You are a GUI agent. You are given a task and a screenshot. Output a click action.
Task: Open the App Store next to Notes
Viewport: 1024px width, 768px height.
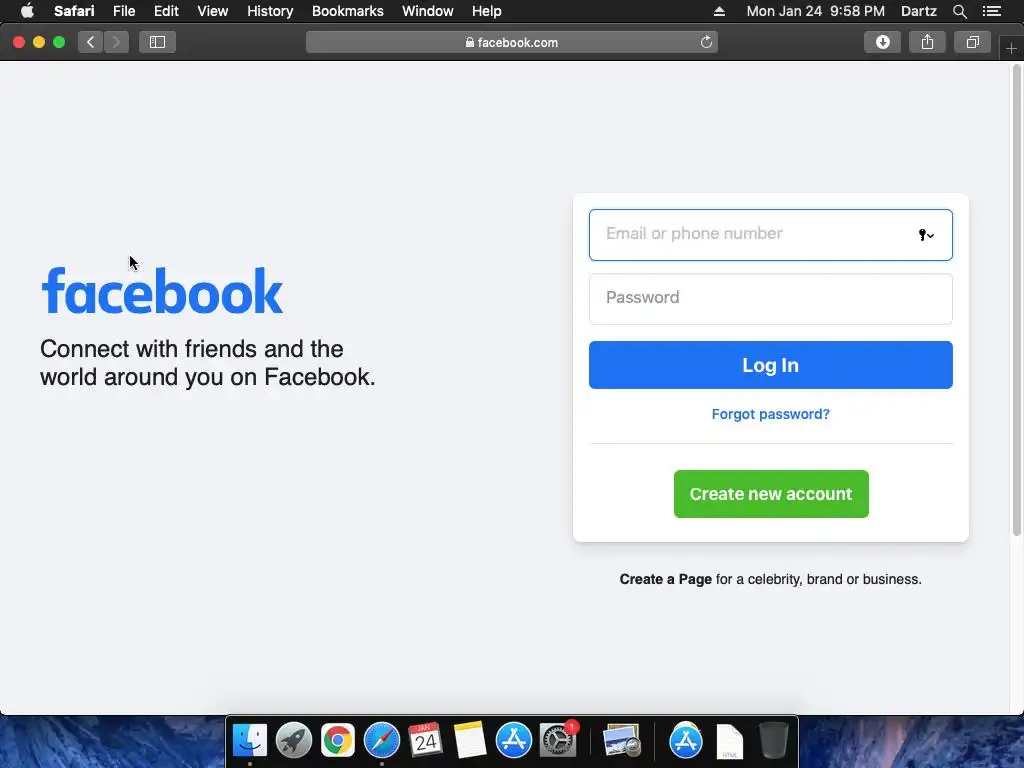point(514,741)
